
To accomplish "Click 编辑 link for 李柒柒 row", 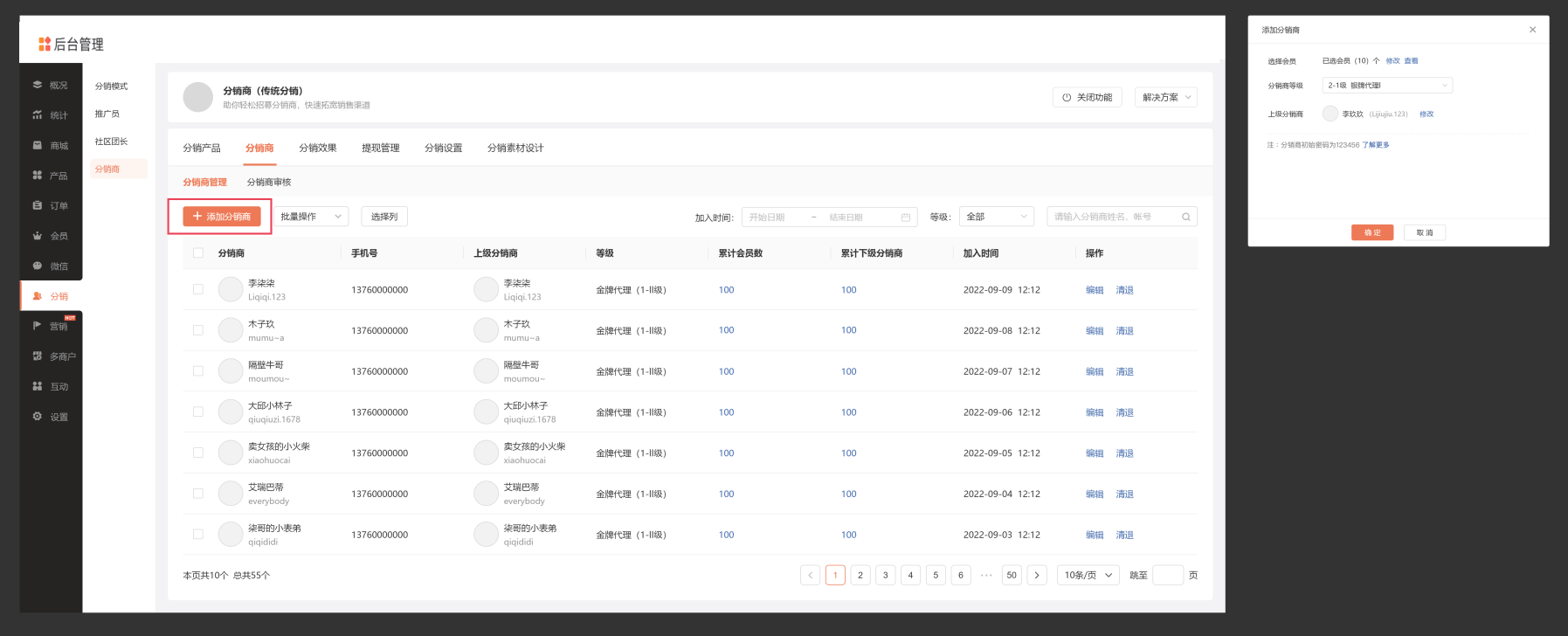I will click(1095, 290).
